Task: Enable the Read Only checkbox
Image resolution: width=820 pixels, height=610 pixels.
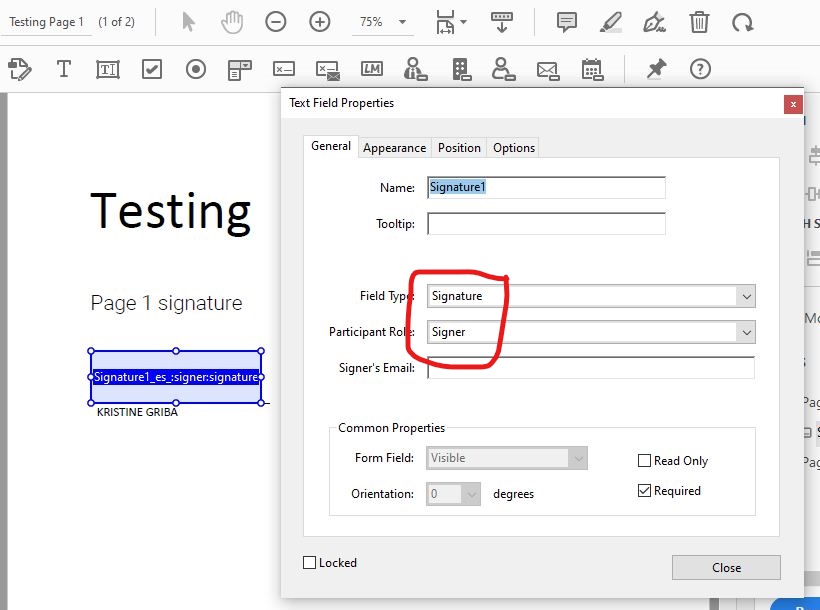Action: [644, 461]
